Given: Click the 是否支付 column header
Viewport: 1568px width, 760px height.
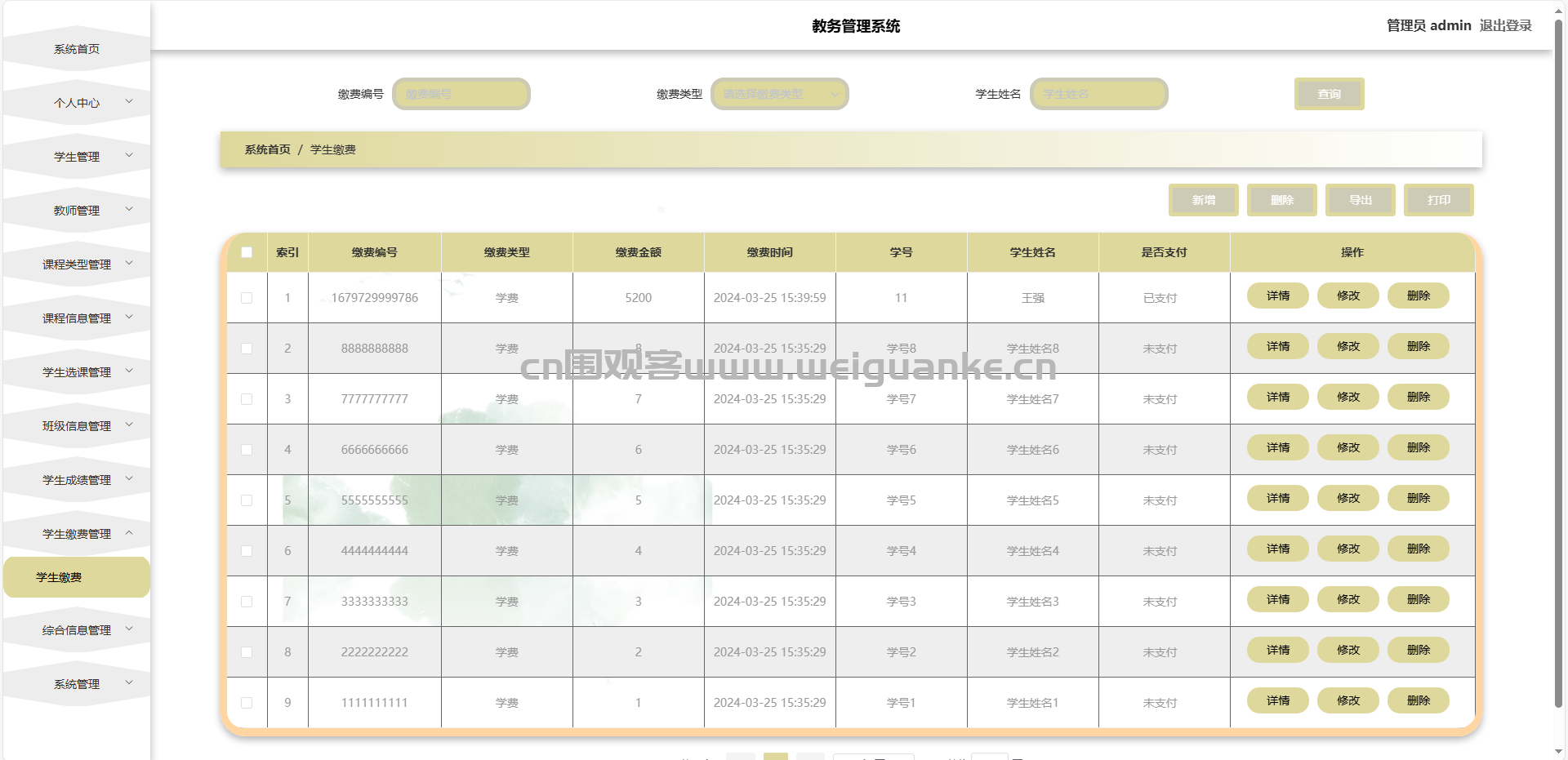Looking at the screenshot, I should coord(1165,252).
